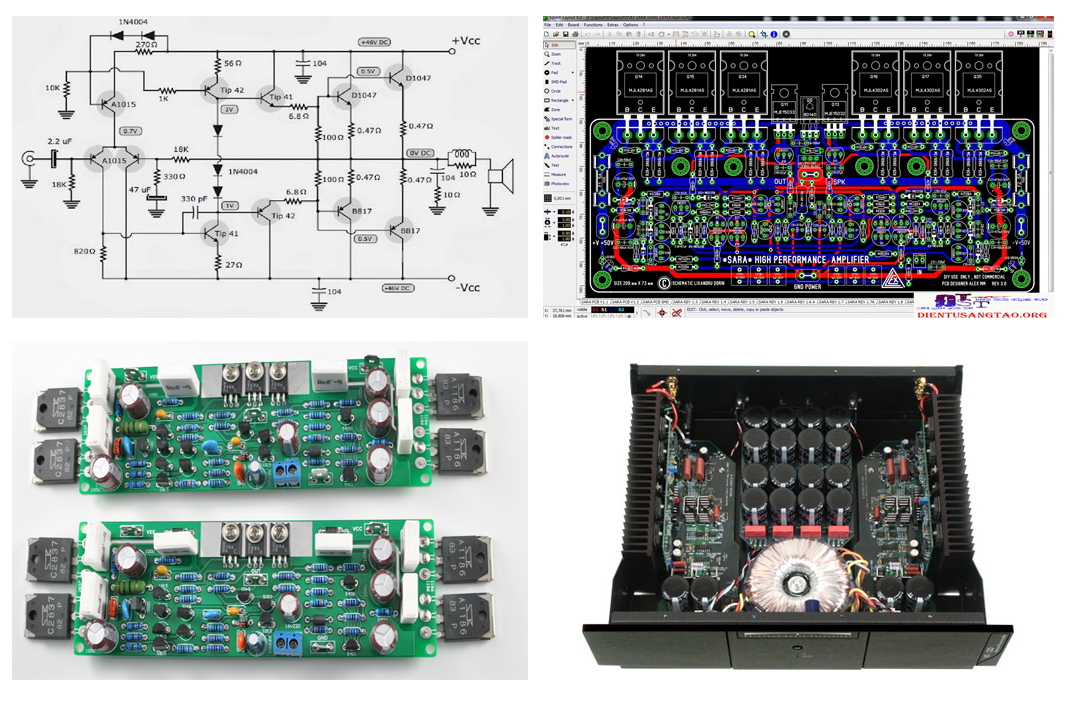Switch to the SARA PCB SMD tab

(x=654, y=301)
